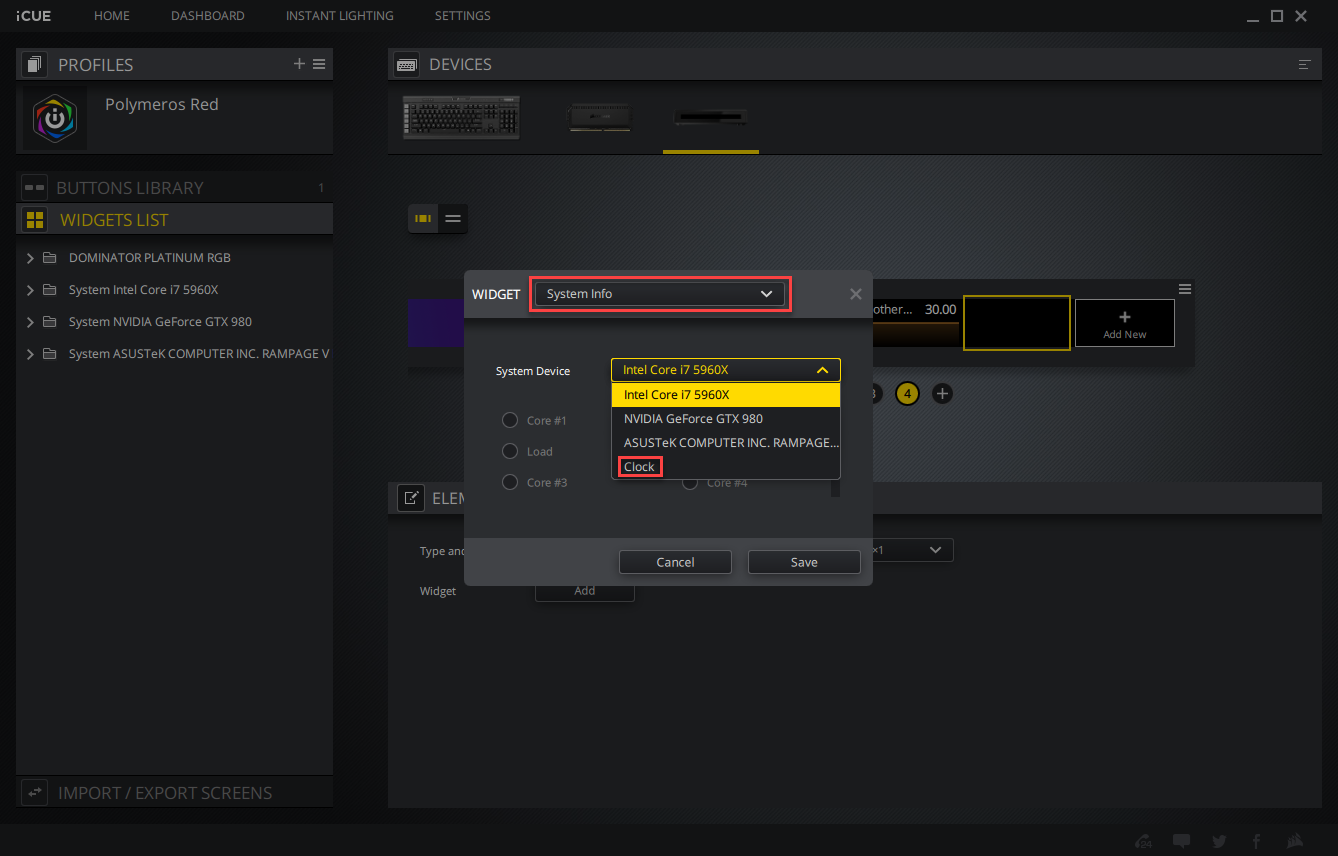Open the chat bubble feedback icon
1338x856 pixels.
tap(1181, 841)
